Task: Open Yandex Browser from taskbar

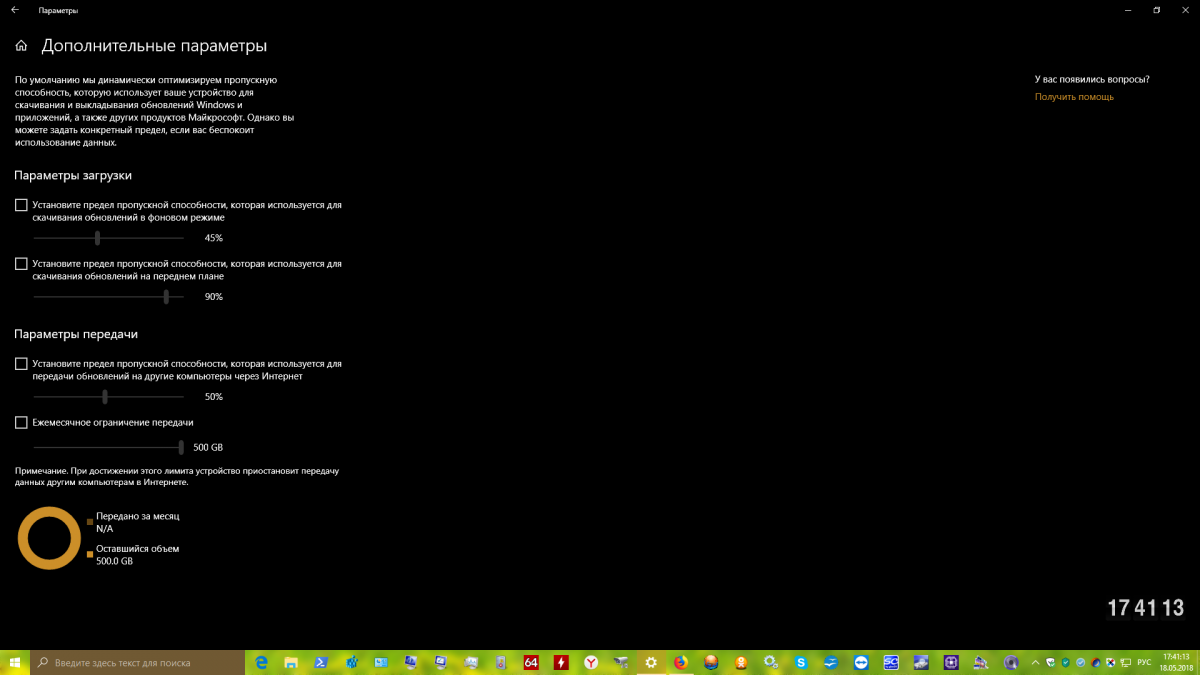Action: pos(591,662)
